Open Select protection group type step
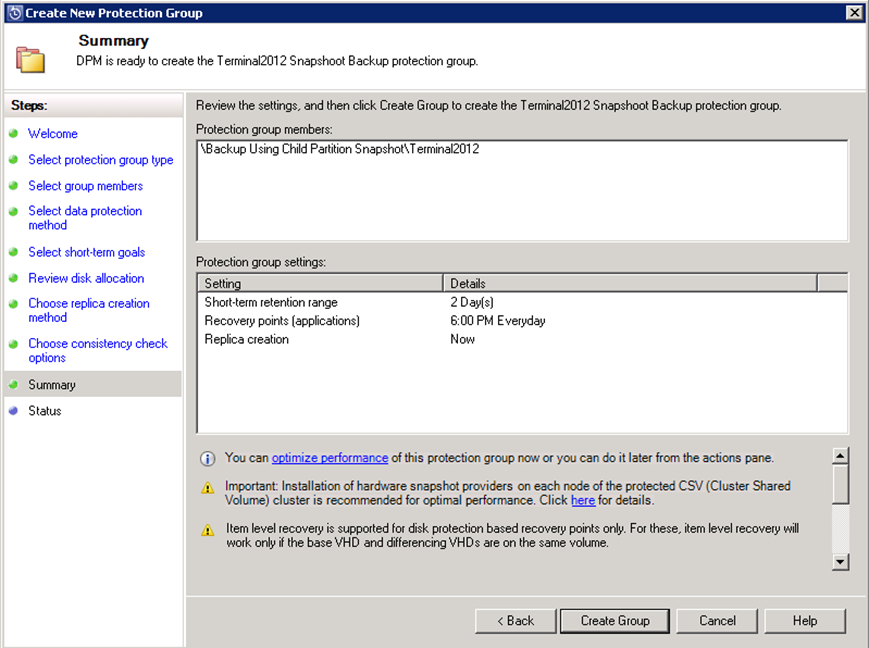The height and width of the screenshot is (648, 869). point(101,160)
